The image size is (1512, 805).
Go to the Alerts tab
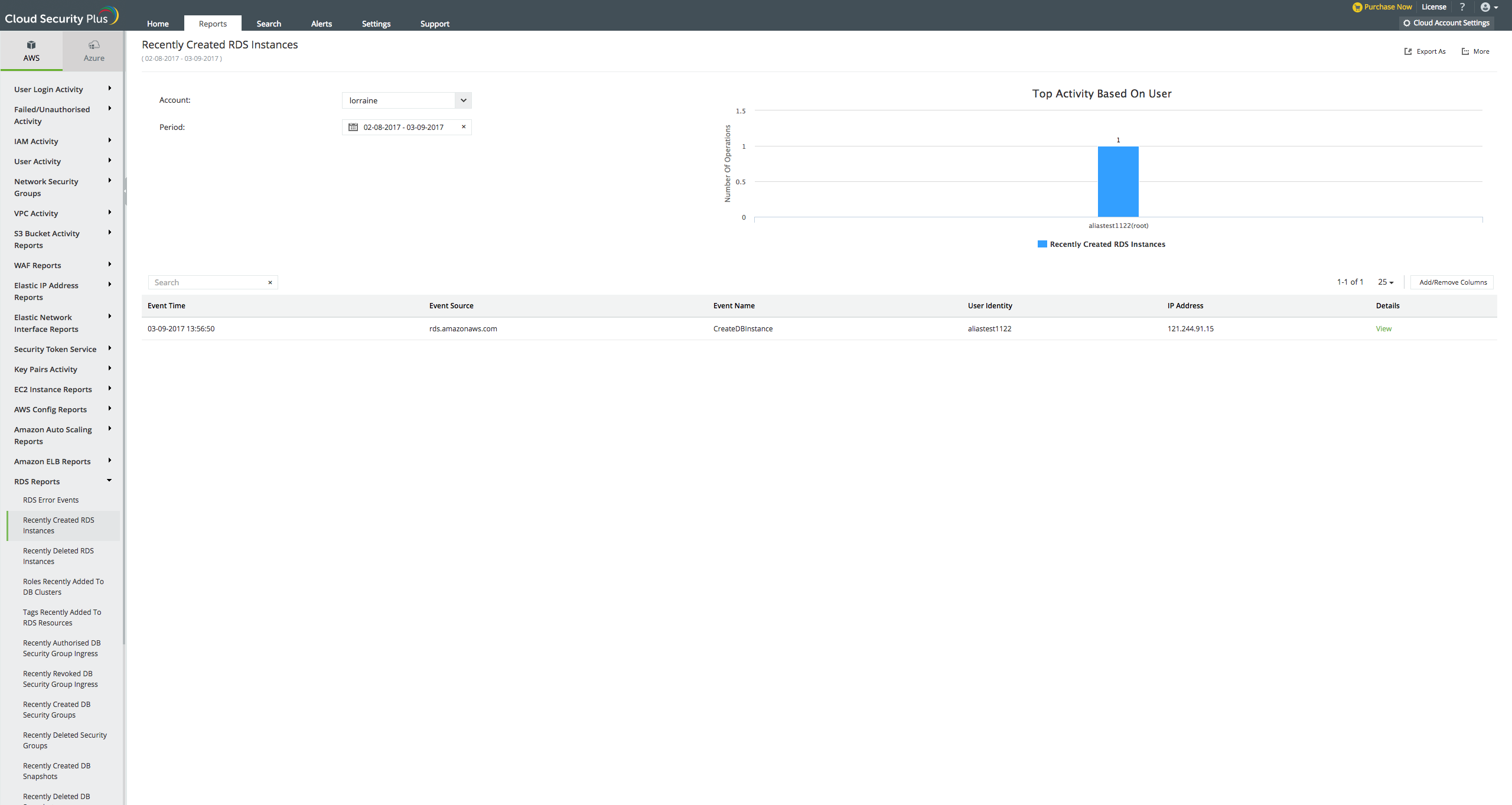[x=321, y=24]
